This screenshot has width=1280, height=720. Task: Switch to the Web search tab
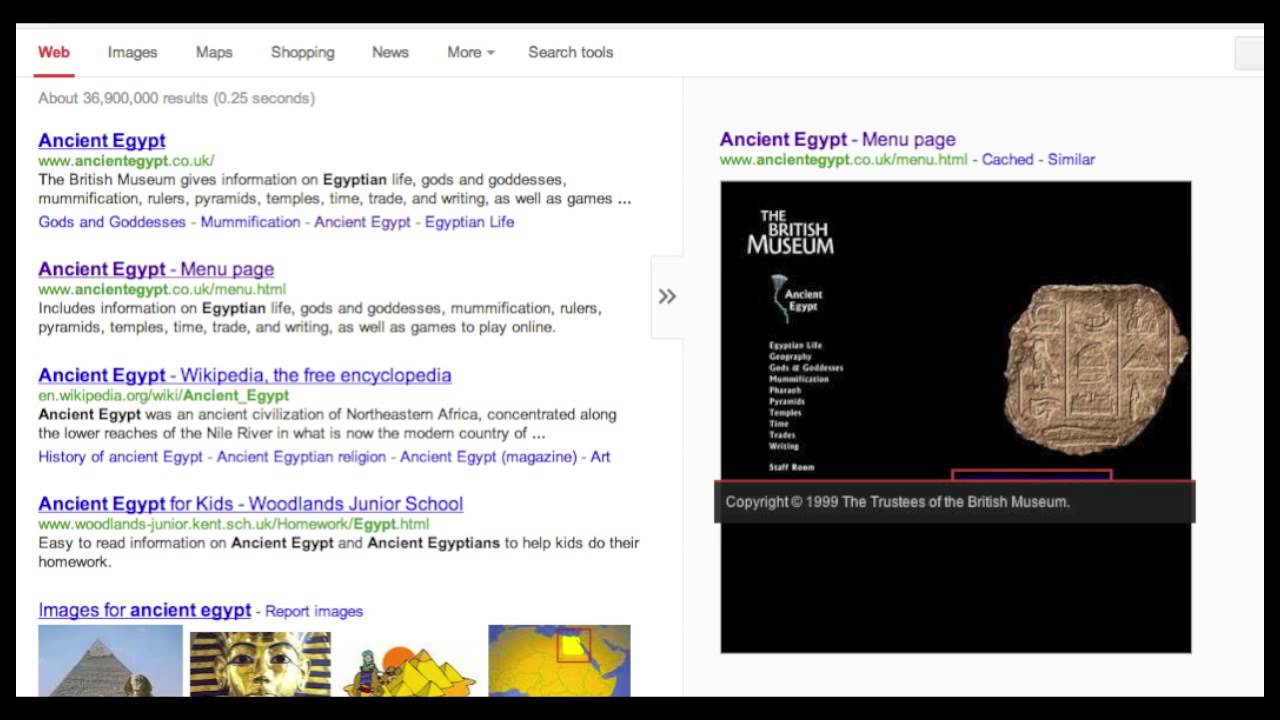(x=54, y=52)
